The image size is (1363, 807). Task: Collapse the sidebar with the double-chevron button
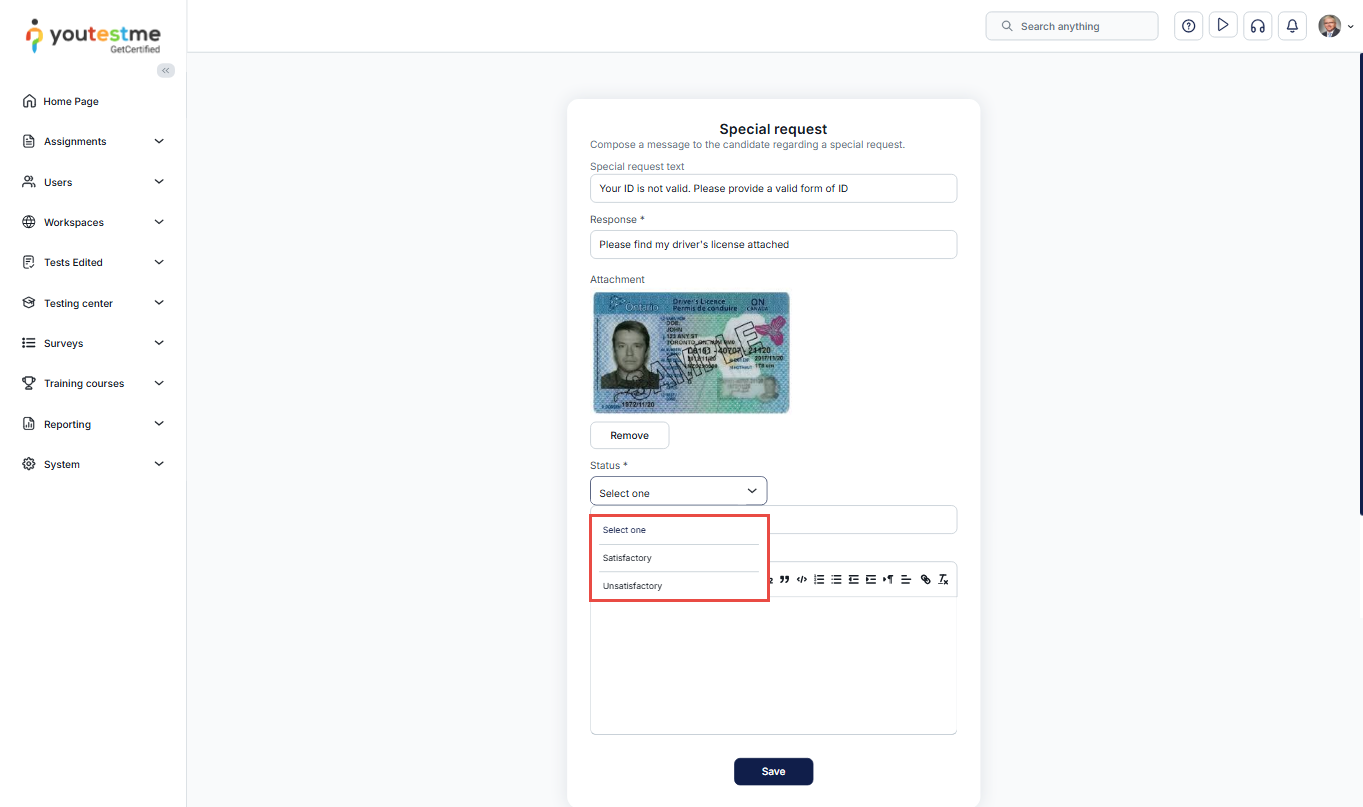tap(166, 70)
